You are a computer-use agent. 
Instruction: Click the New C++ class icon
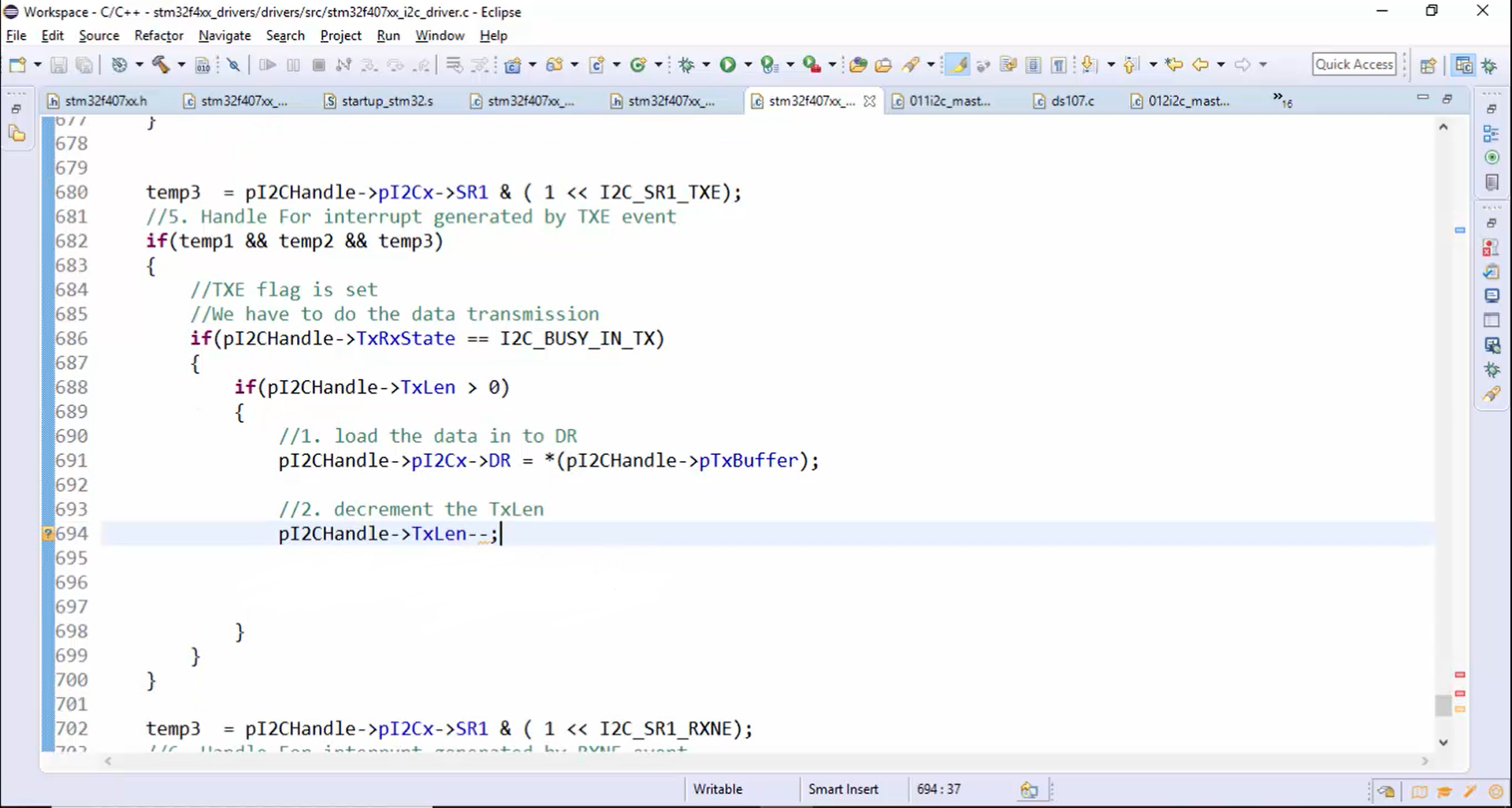click(x=638, y=65)
